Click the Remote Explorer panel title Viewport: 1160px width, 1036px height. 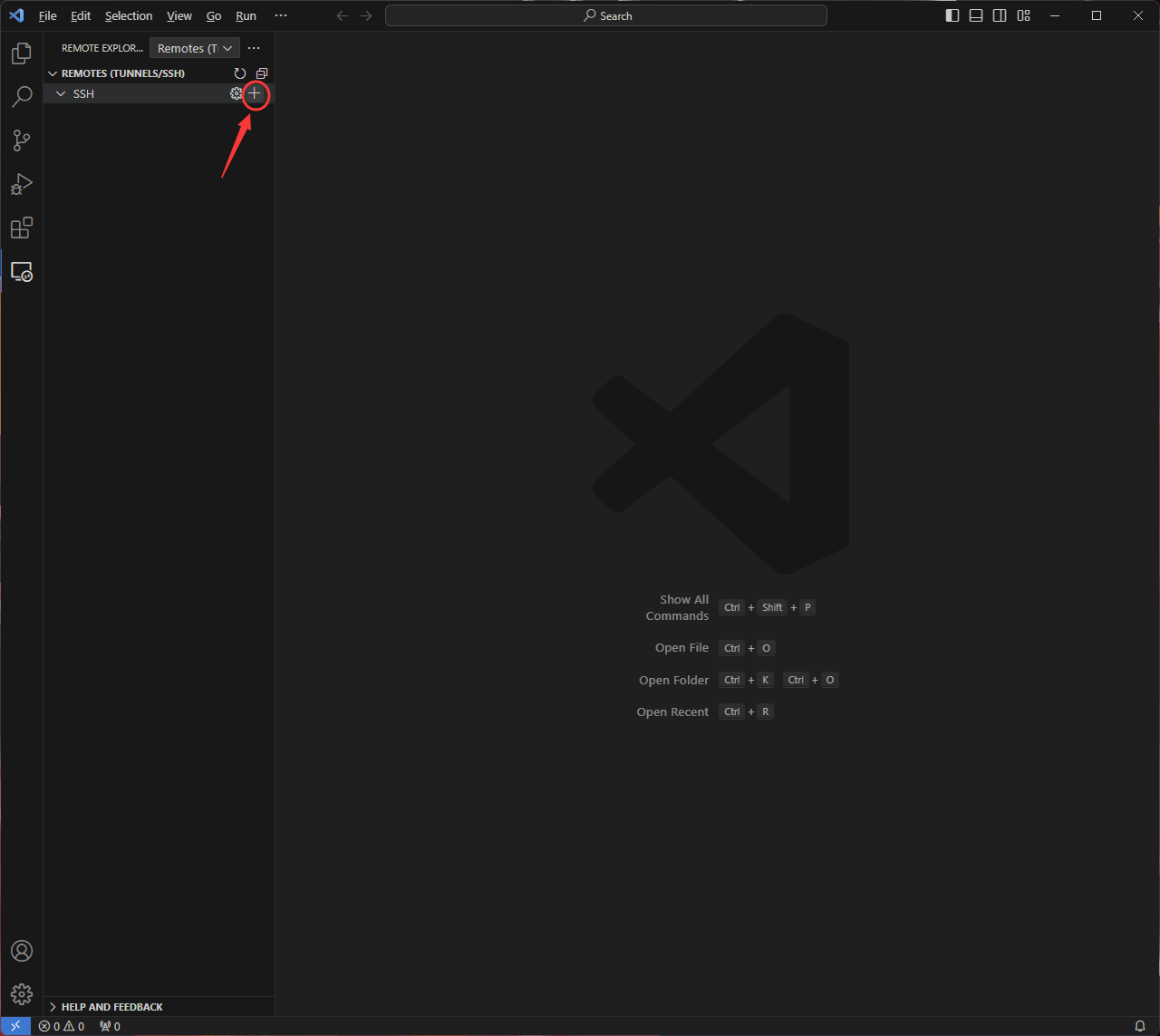coord(102,48)
